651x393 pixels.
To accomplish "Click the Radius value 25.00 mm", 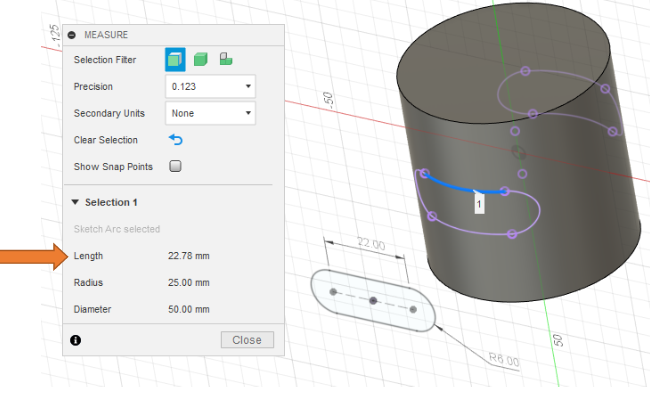I will [188, 283].
